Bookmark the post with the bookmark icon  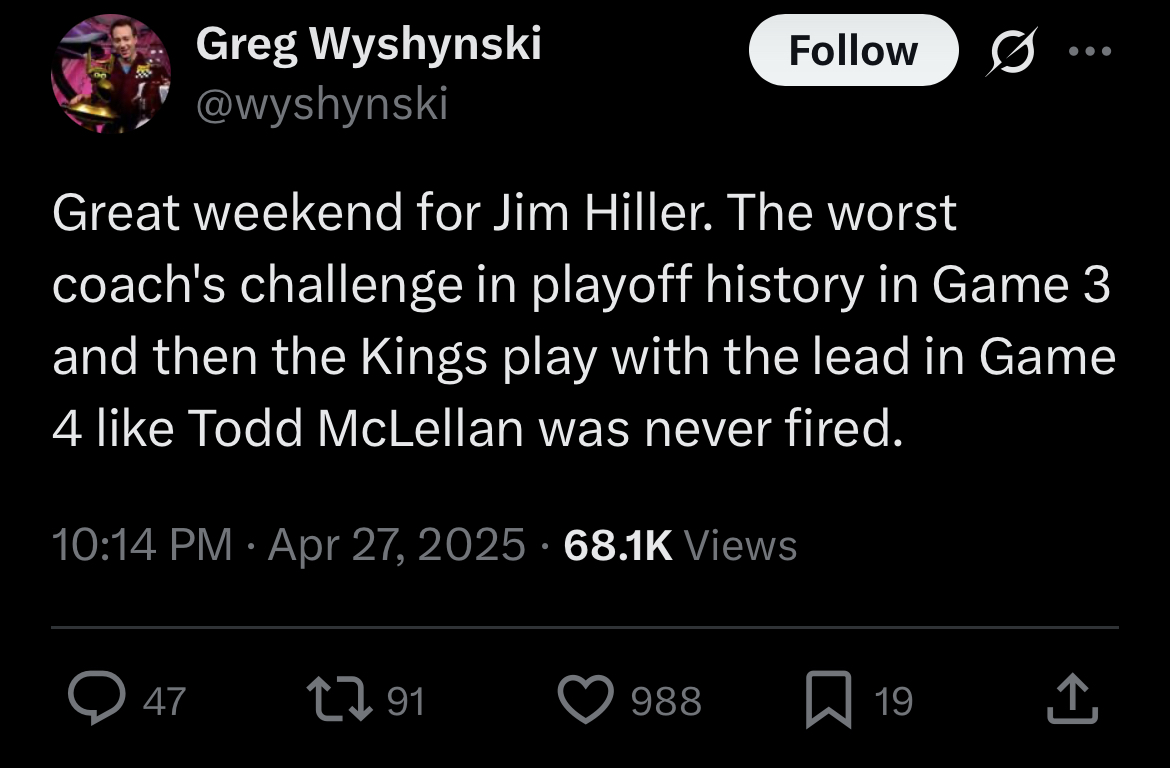point(829,699)
